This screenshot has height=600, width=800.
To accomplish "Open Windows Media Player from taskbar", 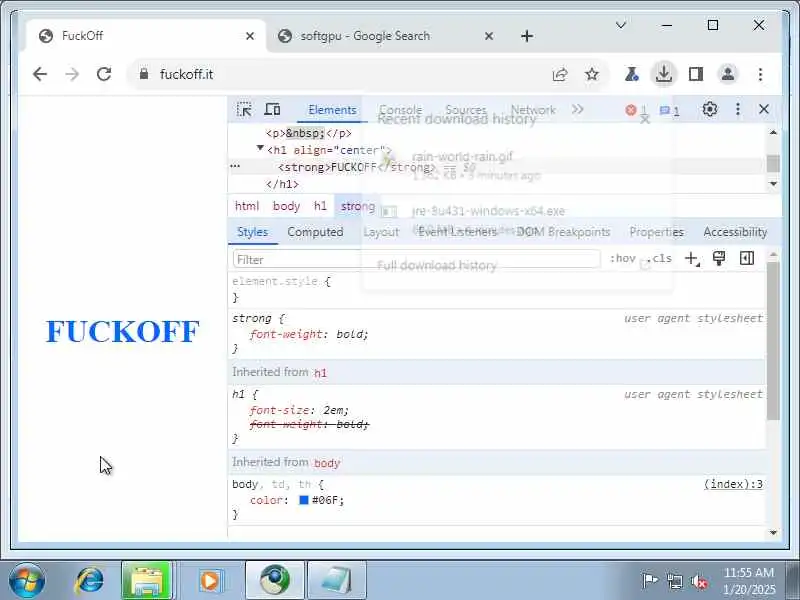I will pyautogui.click(x=210, y=581).
